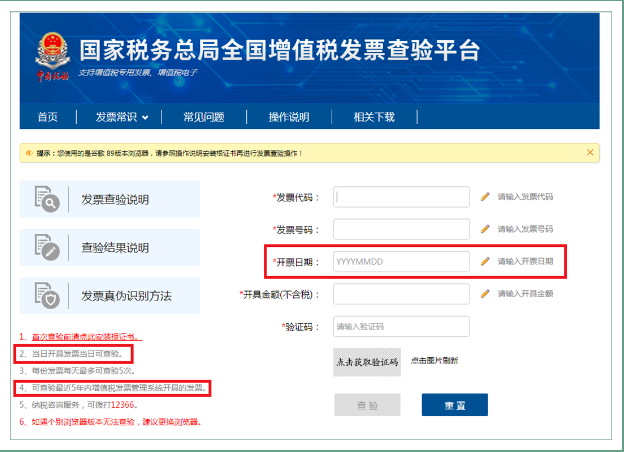Focus the 开具金额(不含税) input field

pyautogui.click(x=401, y=294)
